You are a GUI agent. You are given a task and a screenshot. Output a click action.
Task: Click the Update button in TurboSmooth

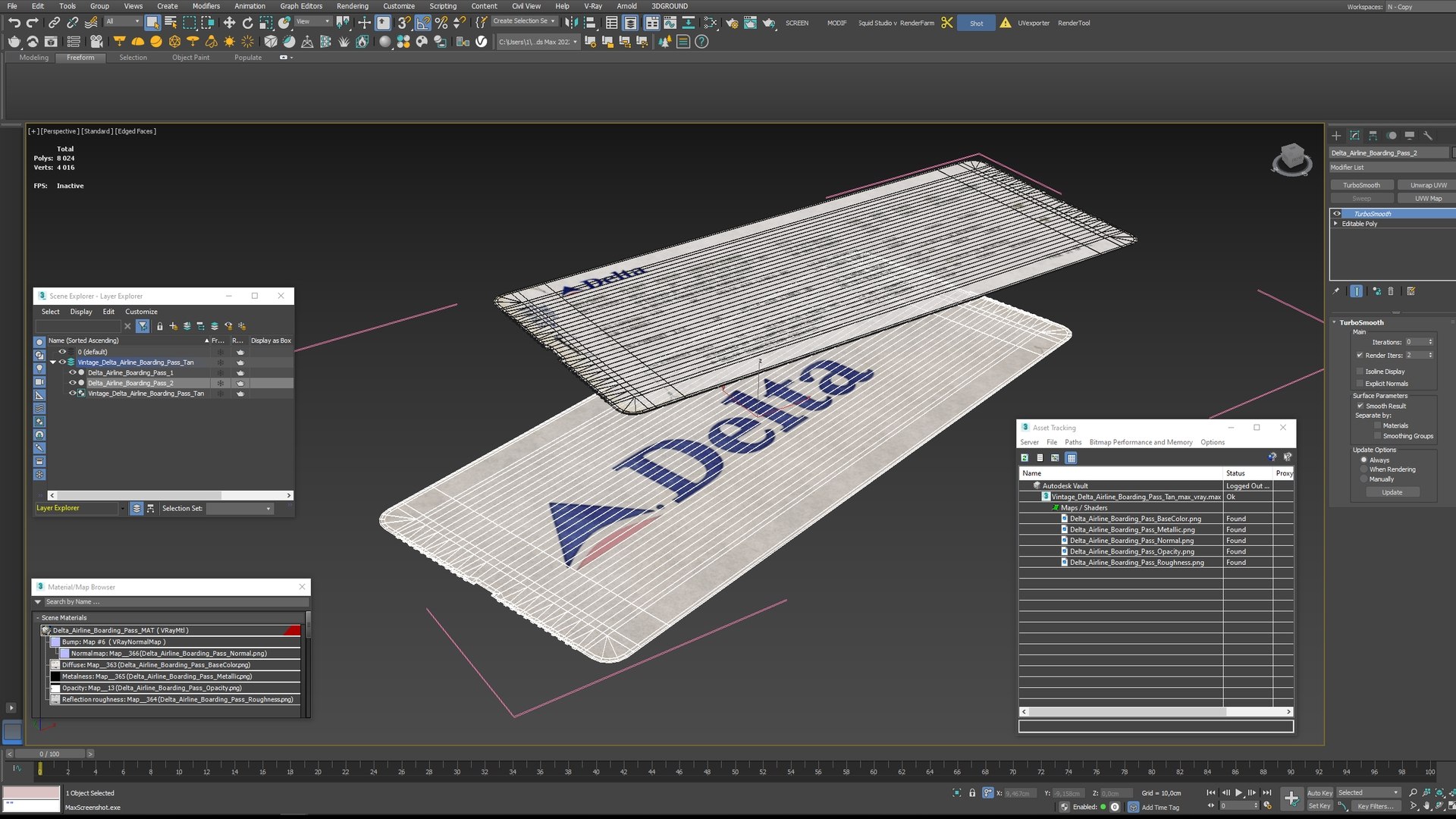1392,493
